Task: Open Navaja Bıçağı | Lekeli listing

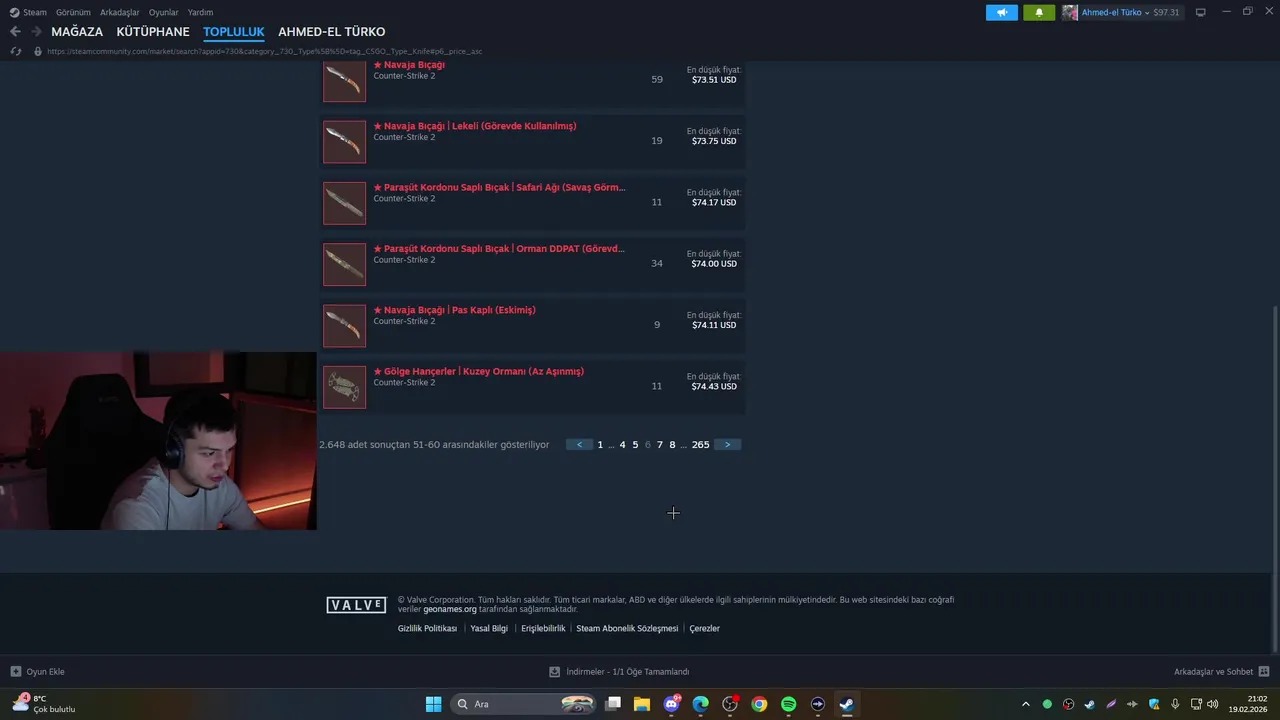Action: [x=533, y=141]
